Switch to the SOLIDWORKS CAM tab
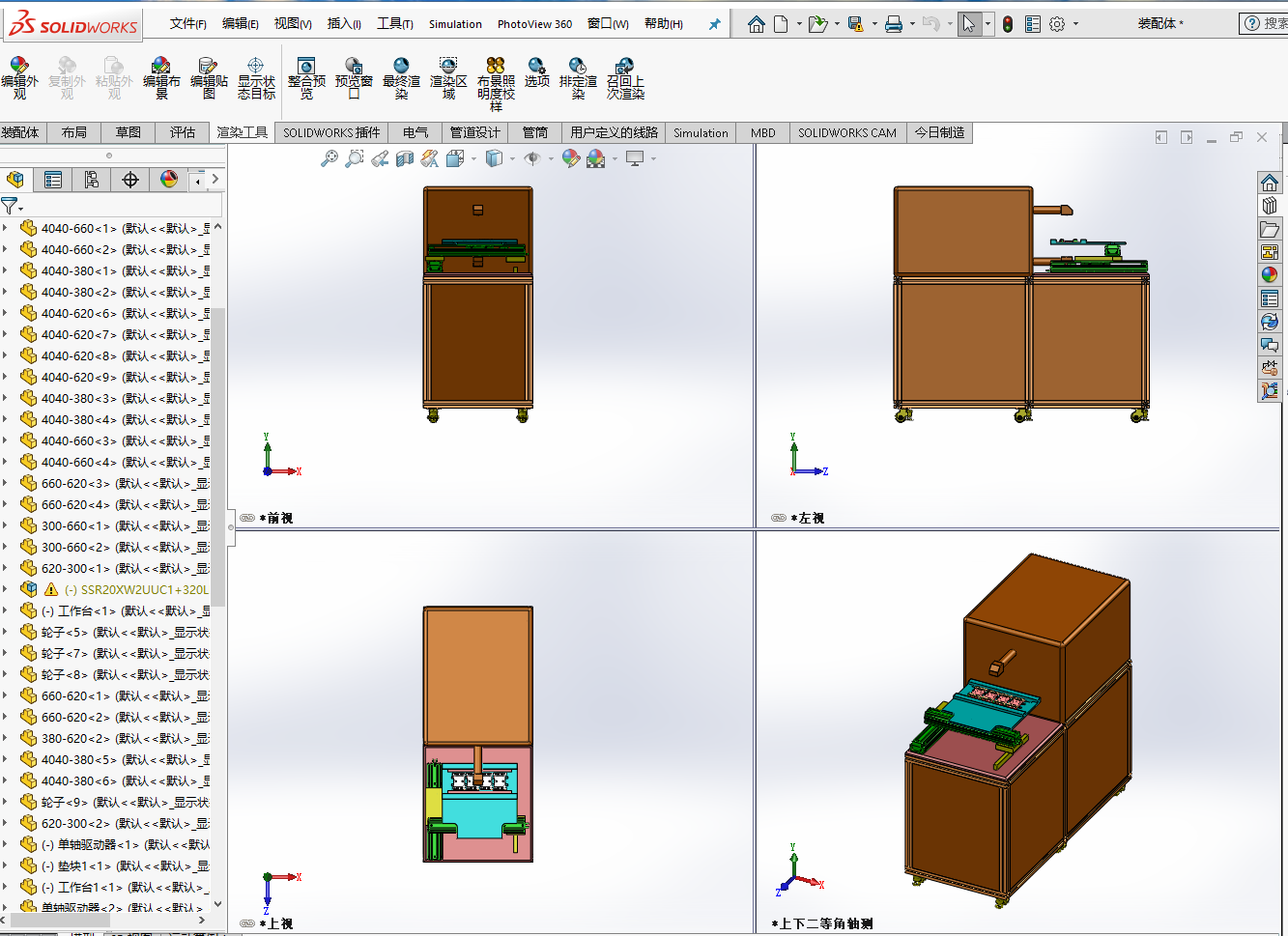 846,133
